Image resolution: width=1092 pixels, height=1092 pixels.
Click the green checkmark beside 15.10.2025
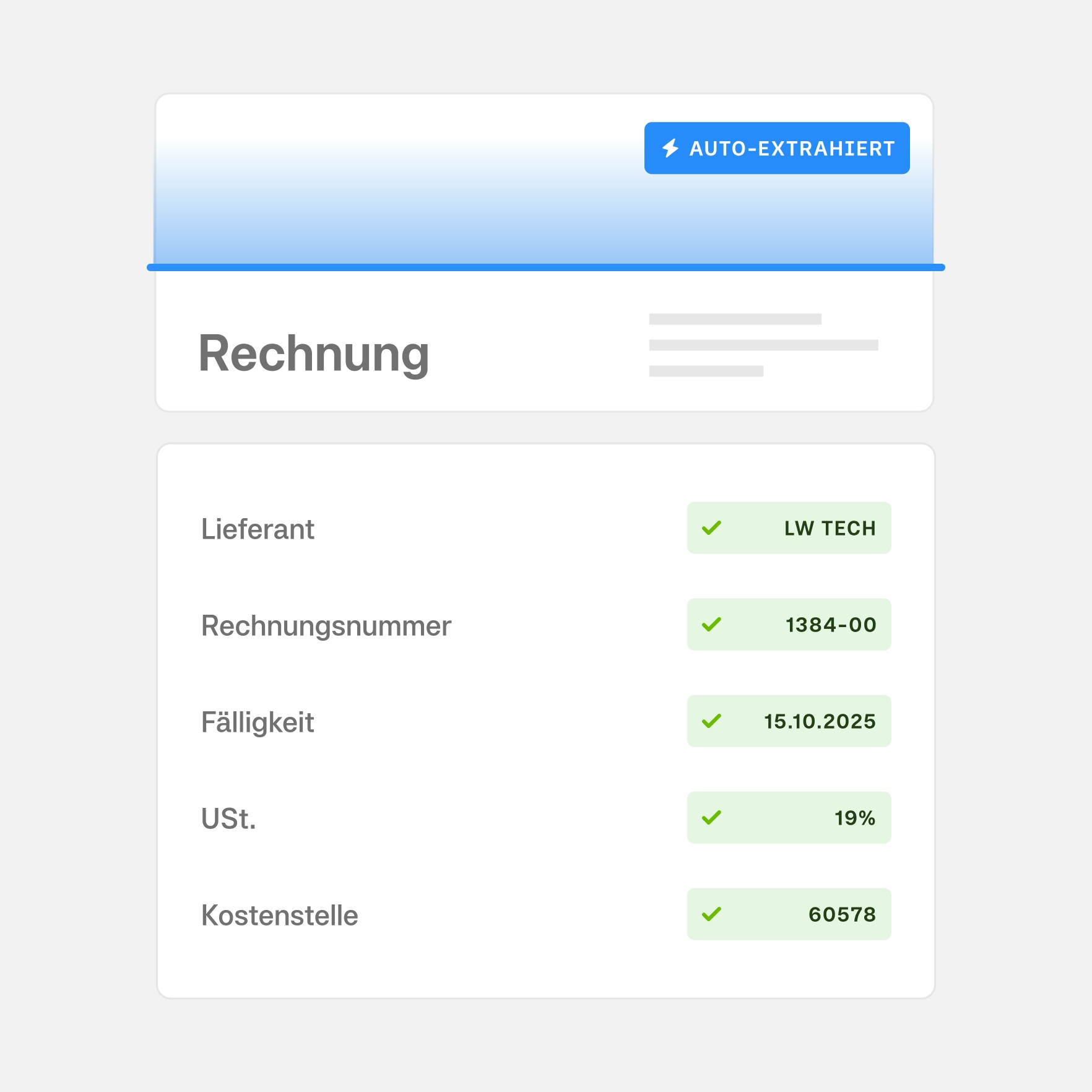pyautogui.click(x=712, y=721)
